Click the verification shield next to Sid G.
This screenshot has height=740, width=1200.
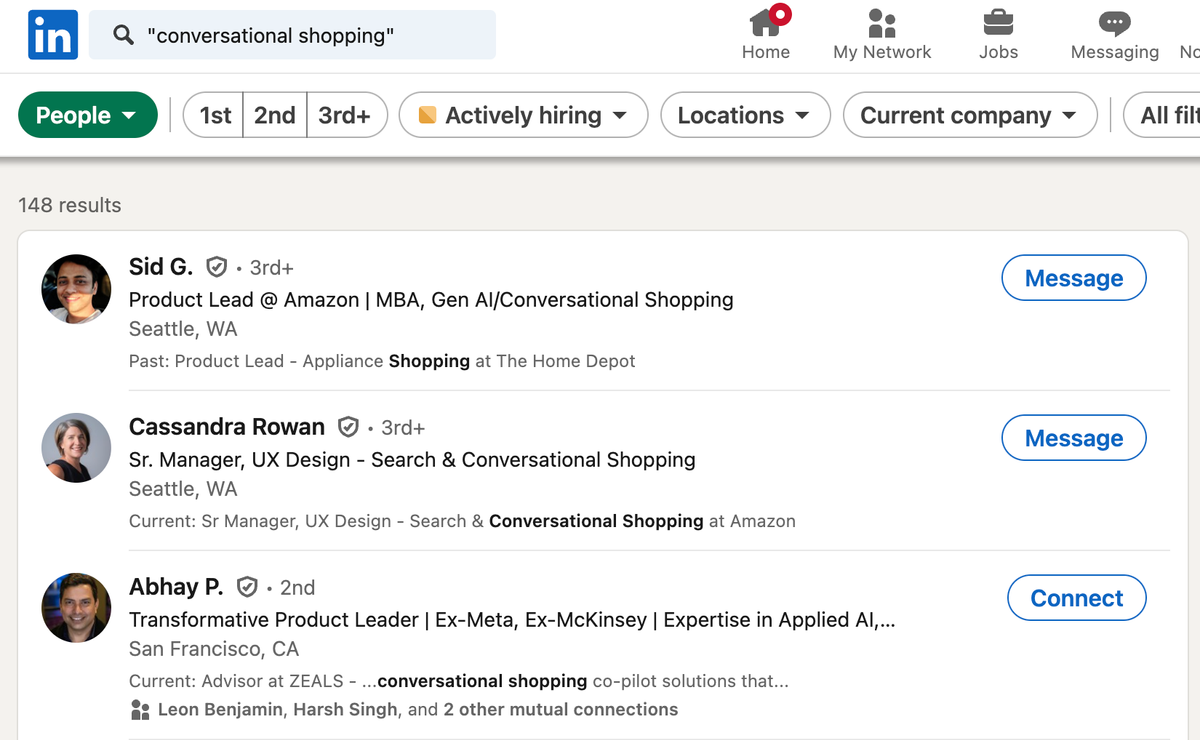click(216, 267)
